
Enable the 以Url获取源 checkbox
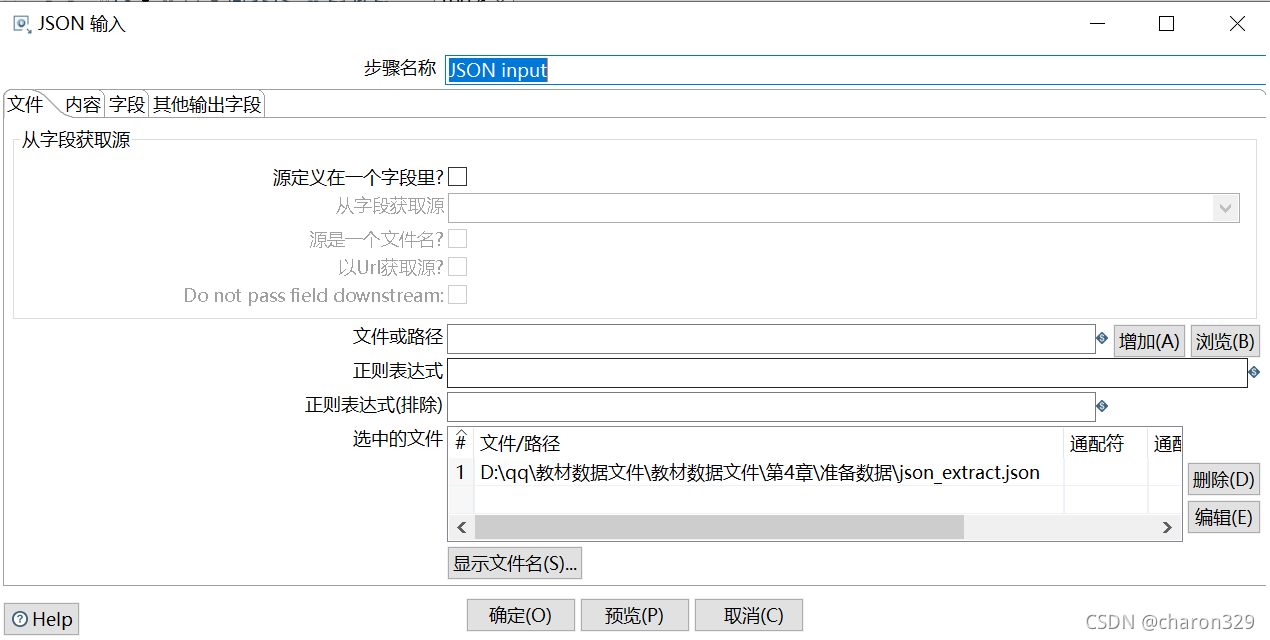[x=457, y=266]
